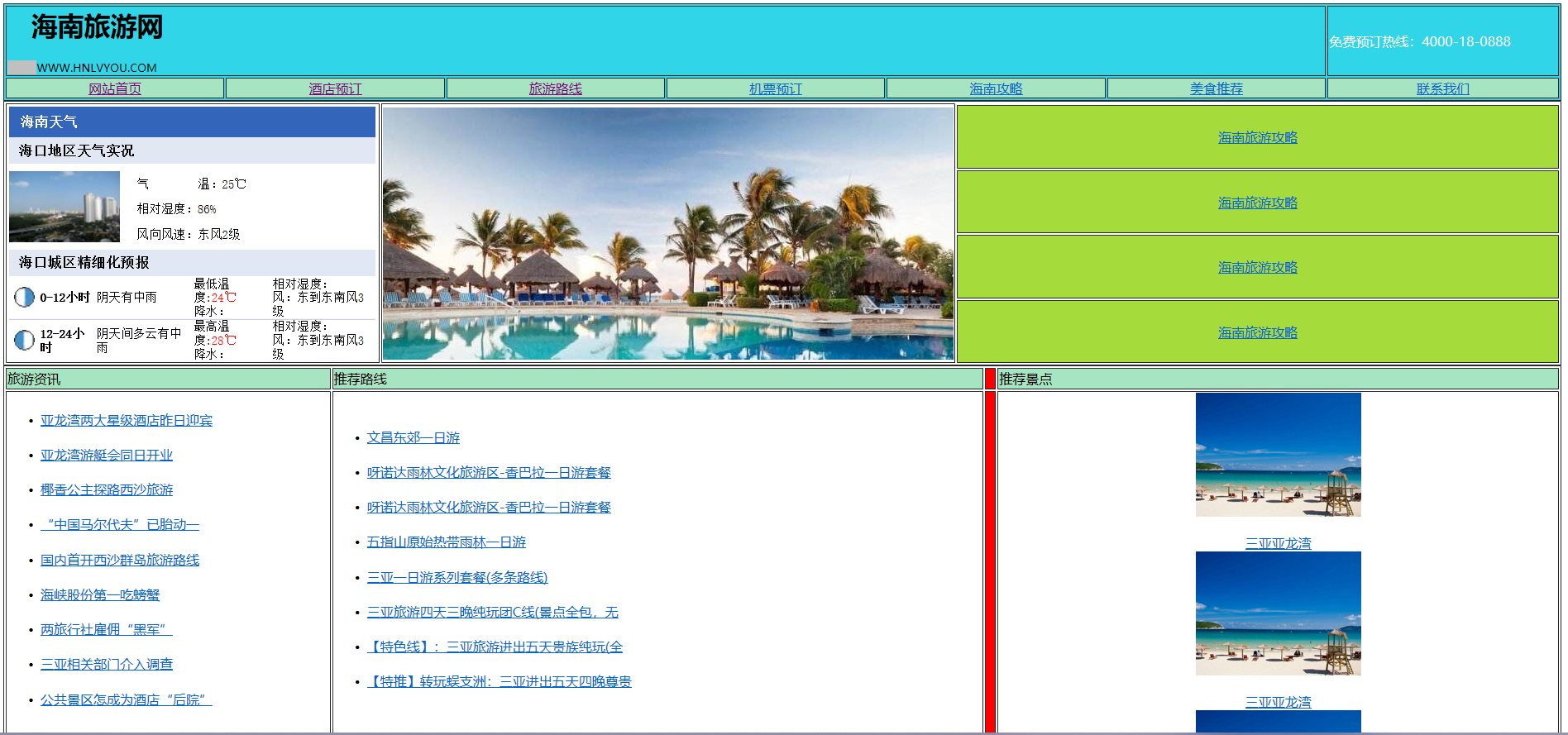Click the temperature reading 25℃
This screenshot has width=1568, height=735.
pos(234,184)
